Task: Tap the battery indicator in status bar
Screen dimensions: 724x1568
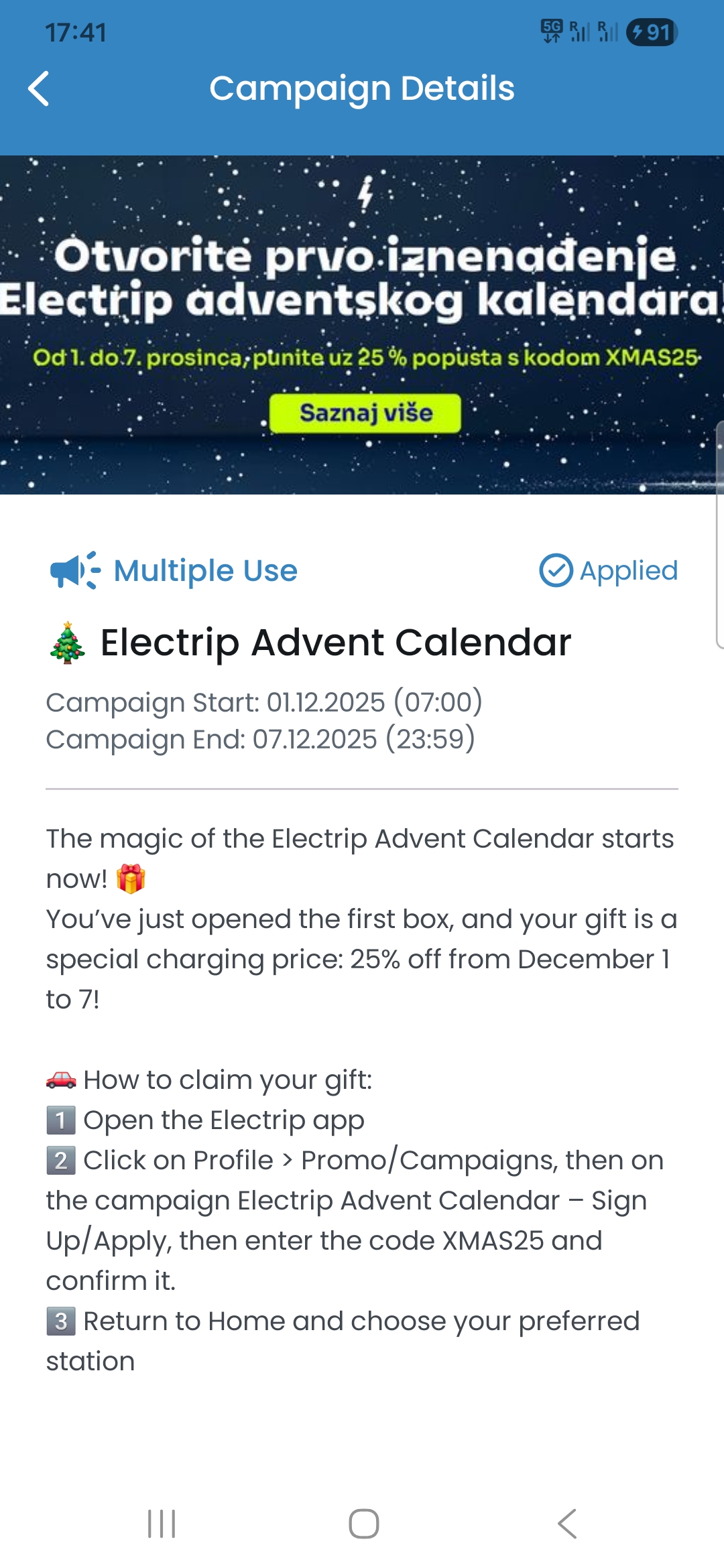Action: coord(652,32)
